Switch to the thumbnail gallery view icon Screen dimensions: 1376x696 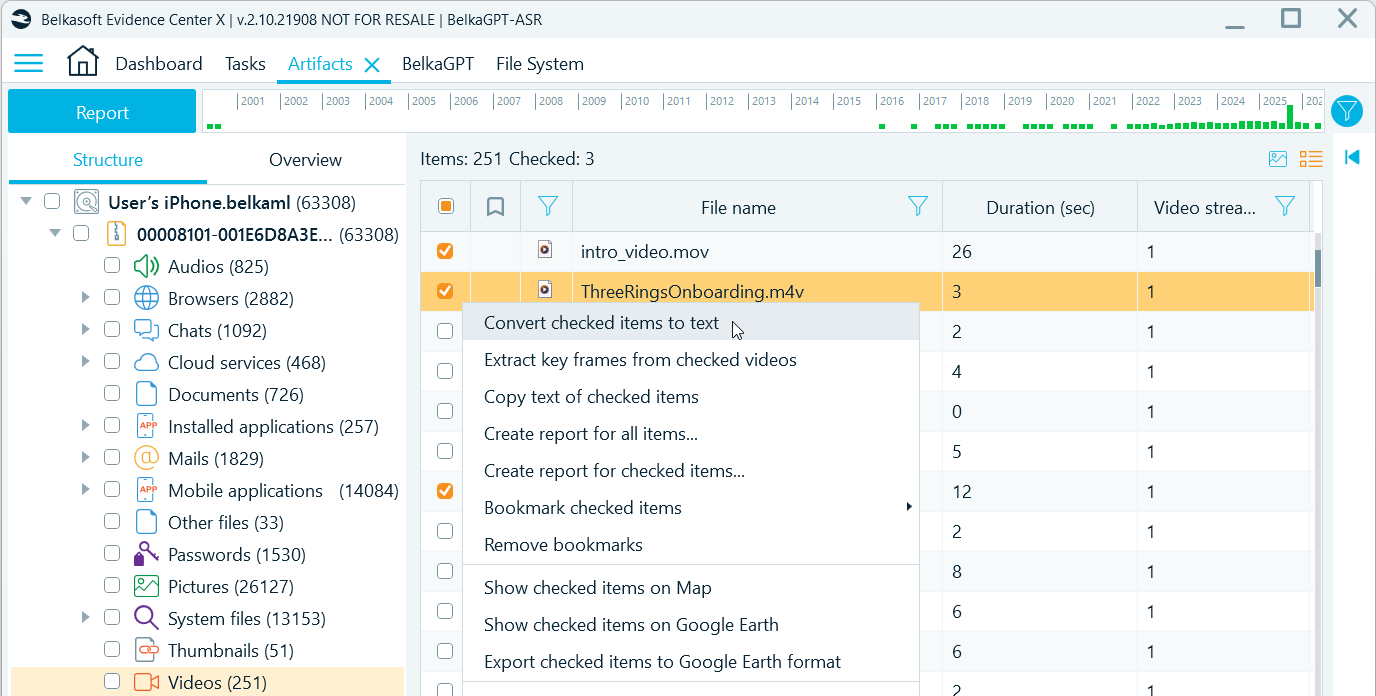[1278, 159]
